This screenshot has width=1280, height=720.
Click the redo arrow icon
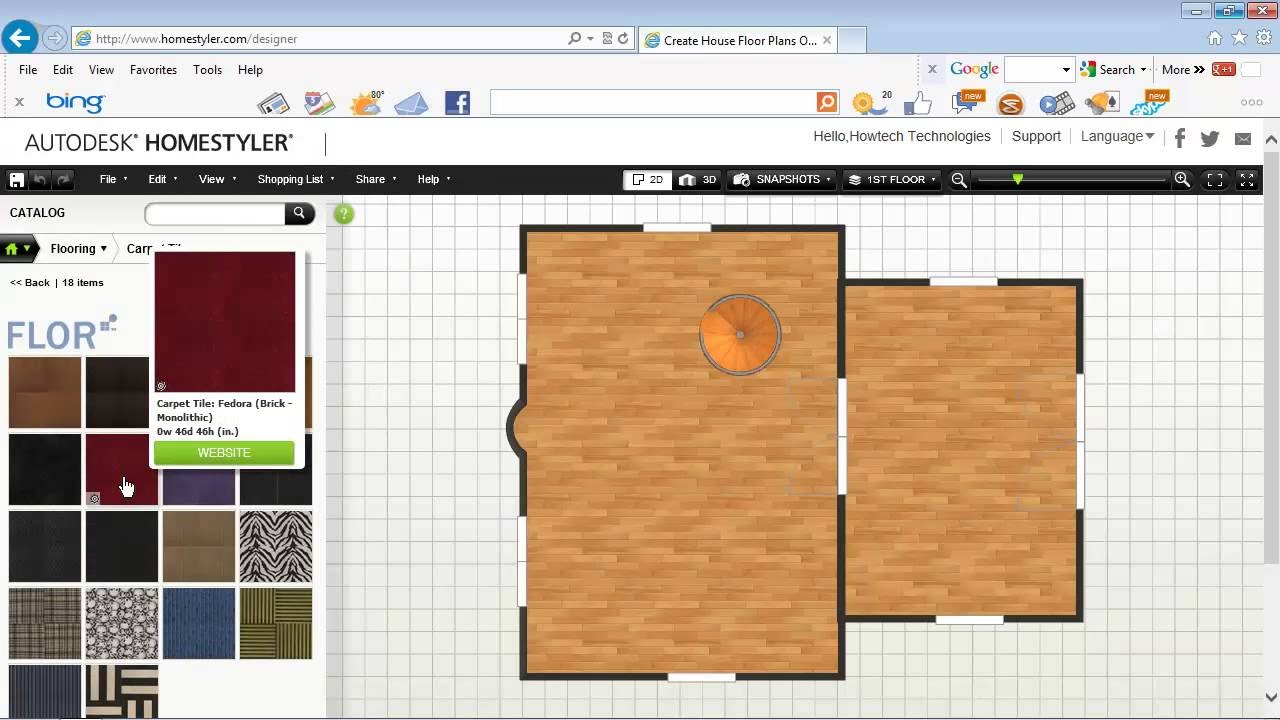(64, 180)
